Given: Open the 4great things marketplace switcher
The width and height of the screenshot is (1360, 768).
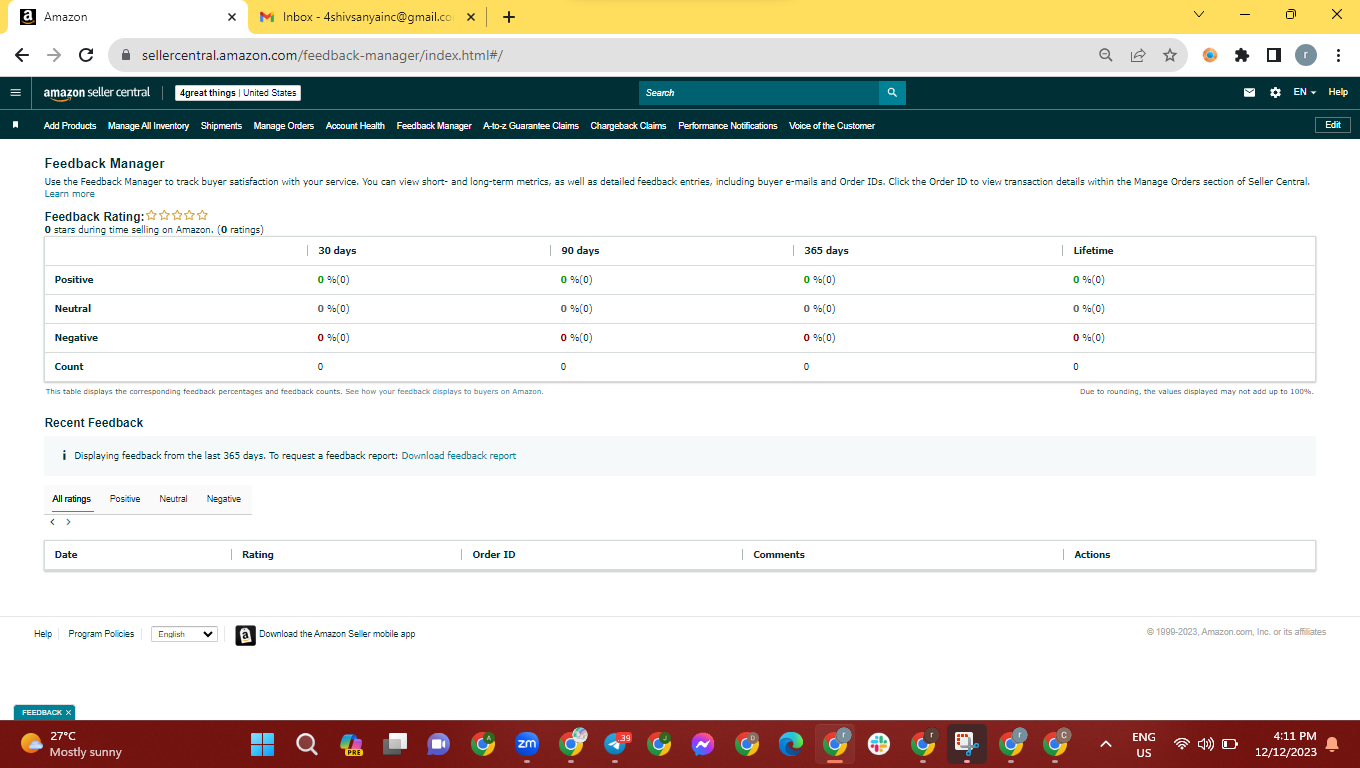Looking at the screenshot, I should (238, 93).
